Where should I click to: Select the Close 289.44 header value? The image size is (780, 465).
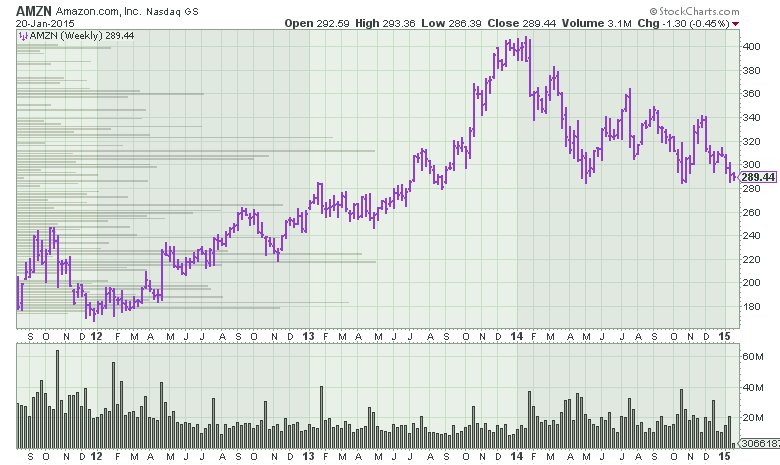[x=521, y=23]
